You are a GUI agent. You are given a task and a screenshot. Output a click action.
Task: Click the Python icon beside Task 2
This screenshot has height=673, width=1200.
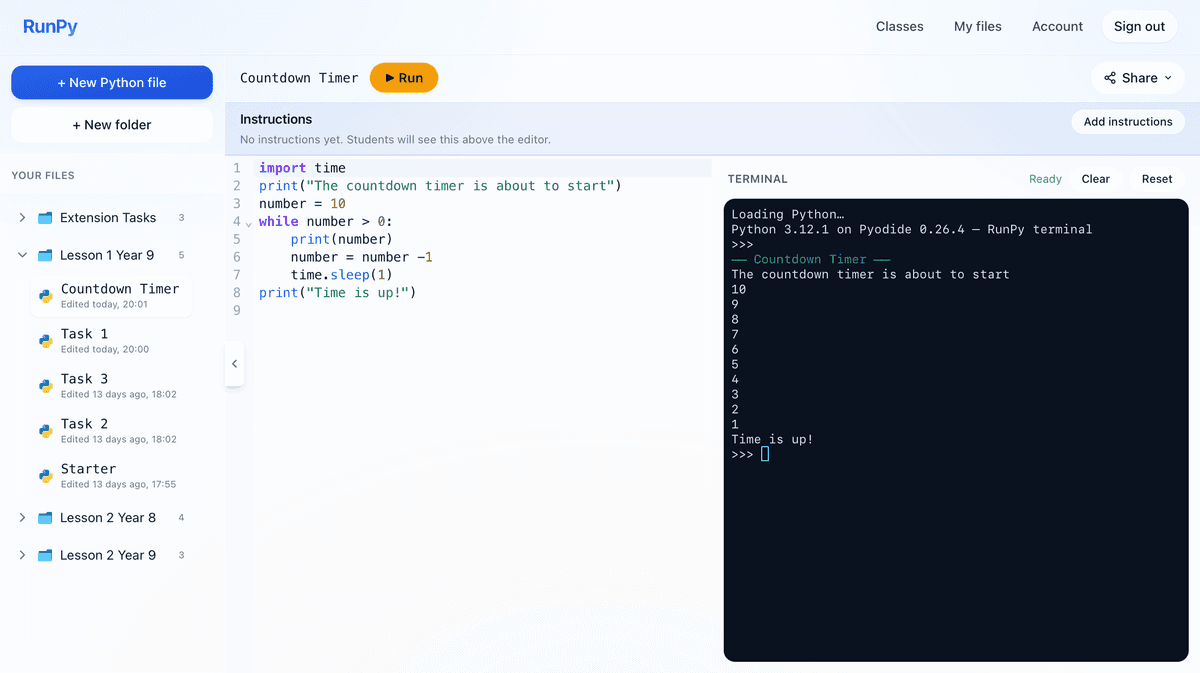(x=46, y=431)
